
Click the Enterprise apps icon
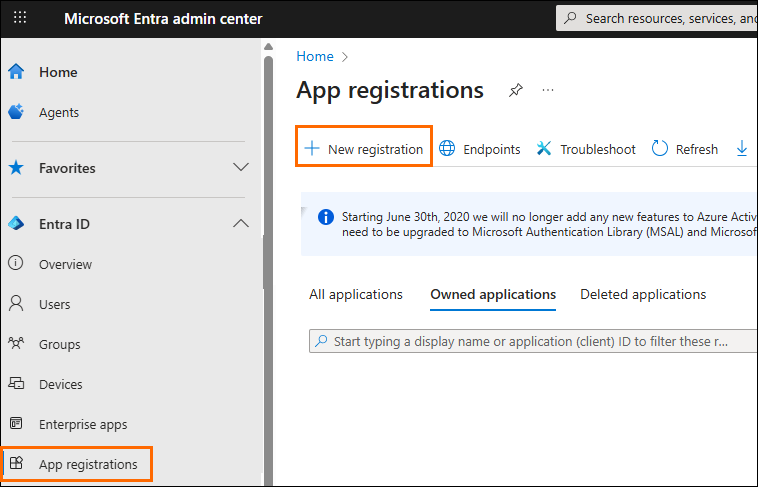16,424
